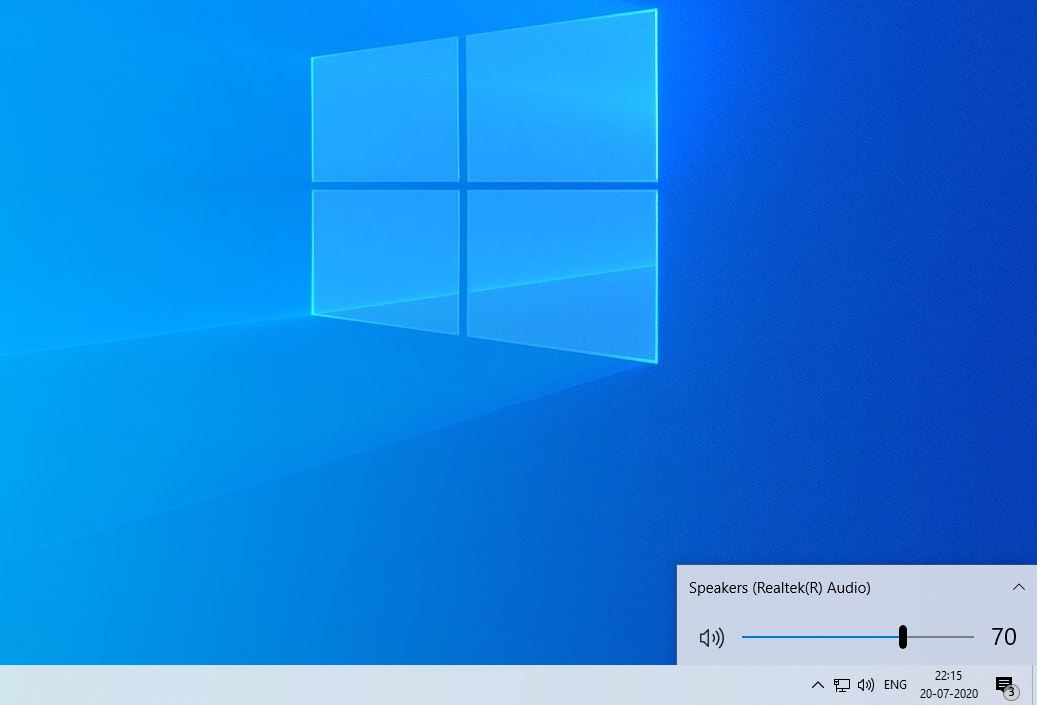1037x705 pixels.
Task: Mute the speakers using the flyout speaker icon
Action: point(711,638)
